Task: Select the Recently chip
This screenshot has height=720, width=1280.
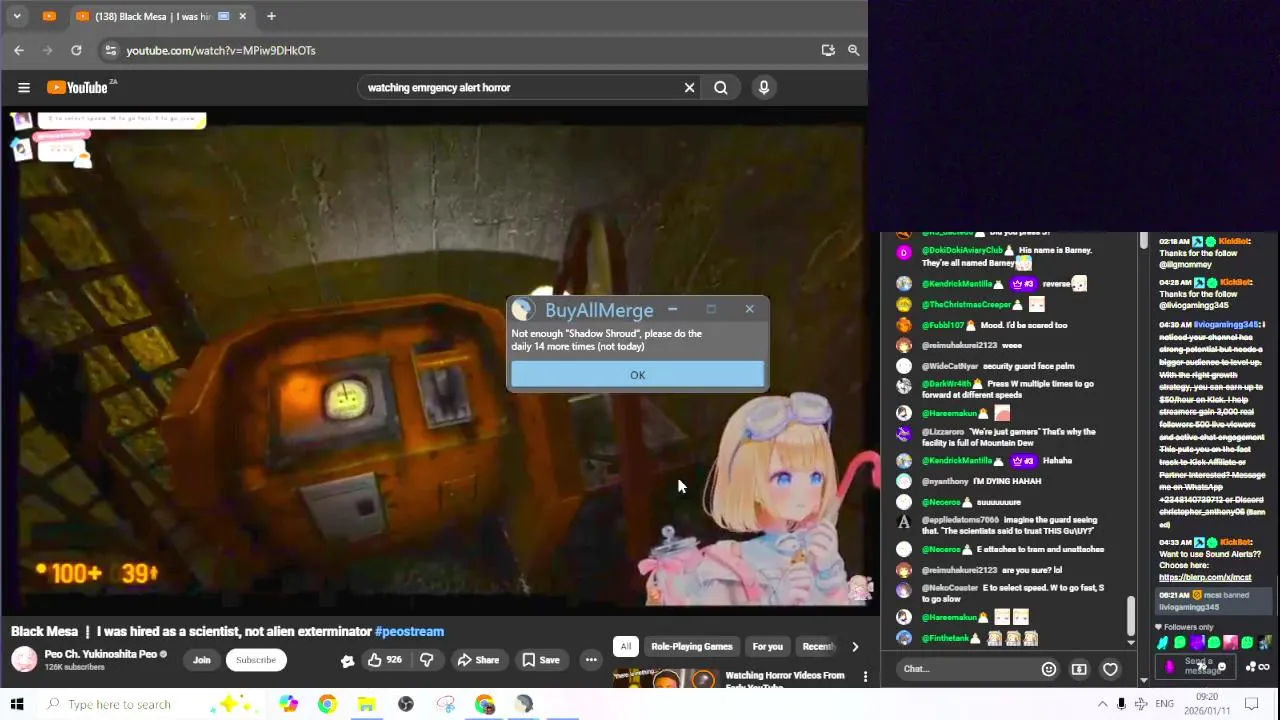Action: (x=818, y=646)
